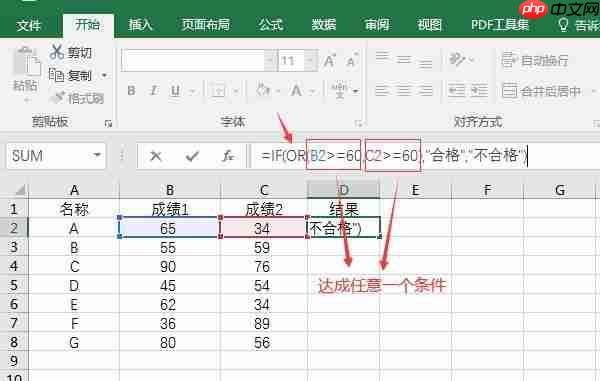600x381 pixels.
Task: Switch to the PDF工具集 tab
Action: [500, 25]
